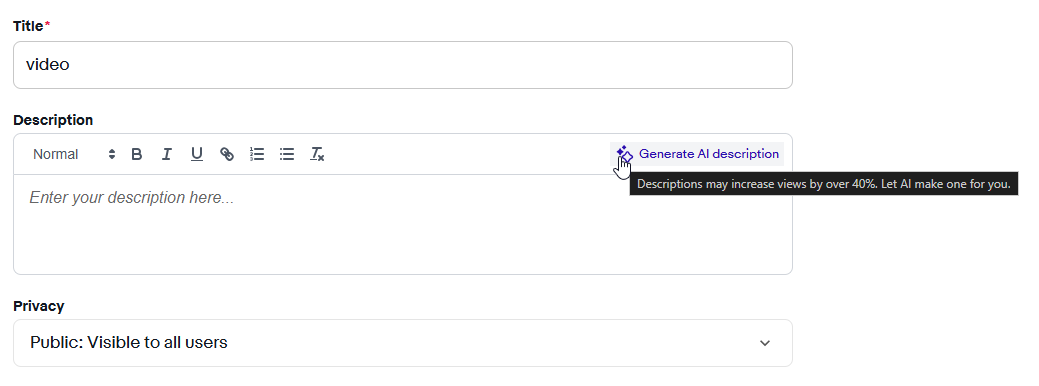This screenshot has height=386, width=1039.
Task: Click the Privacy label
Action: coord(38,306)
